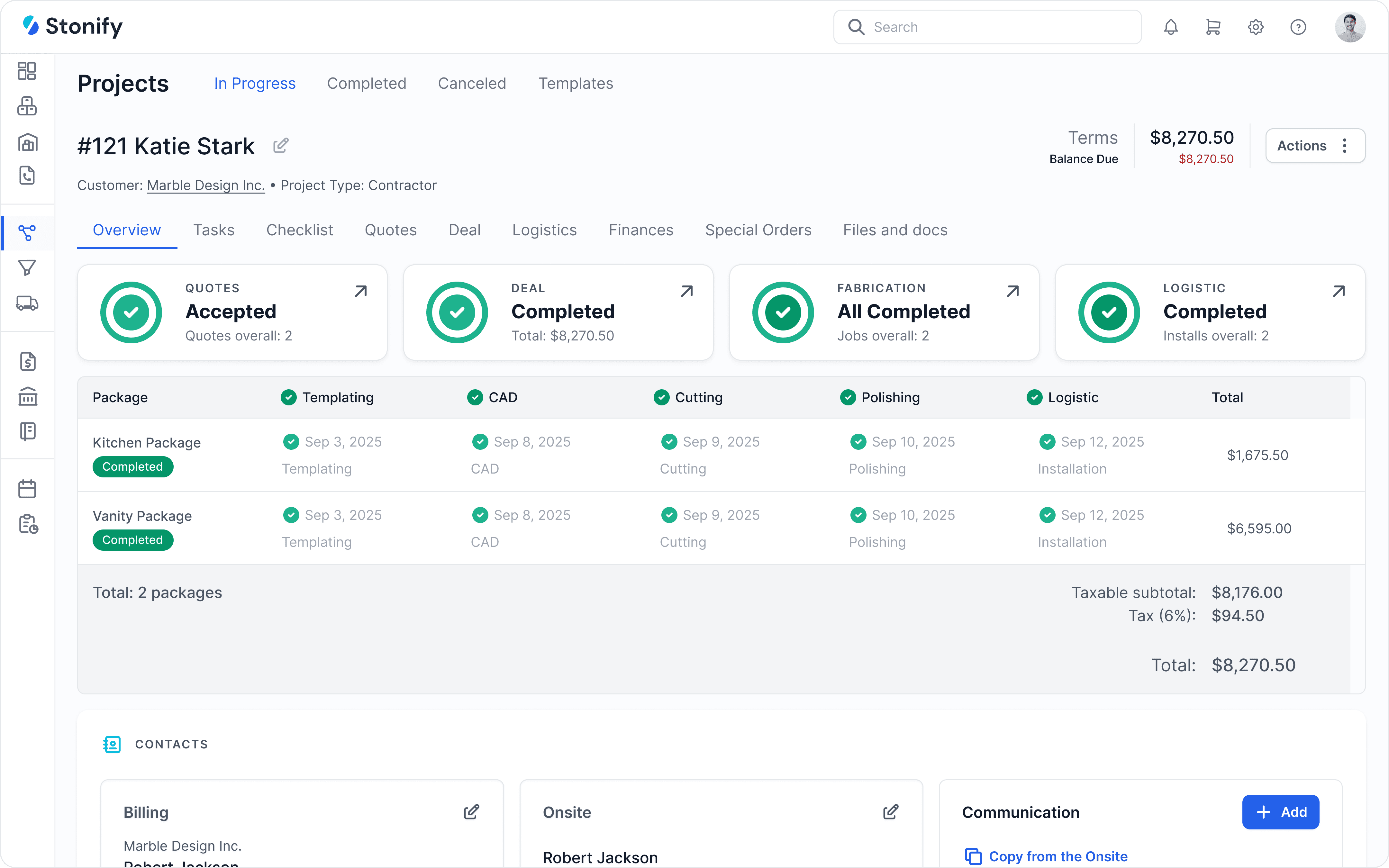Edit the project name pencil icon
The height and width of the screenshot is (868, 1389).
[x=281, y=146]
